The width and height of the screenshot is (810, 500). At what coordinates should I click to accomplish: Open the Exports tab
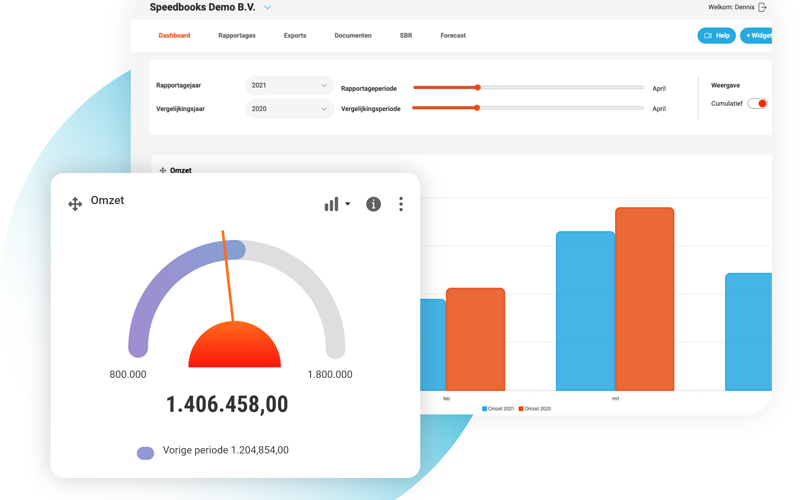click(x=295, y=36)
